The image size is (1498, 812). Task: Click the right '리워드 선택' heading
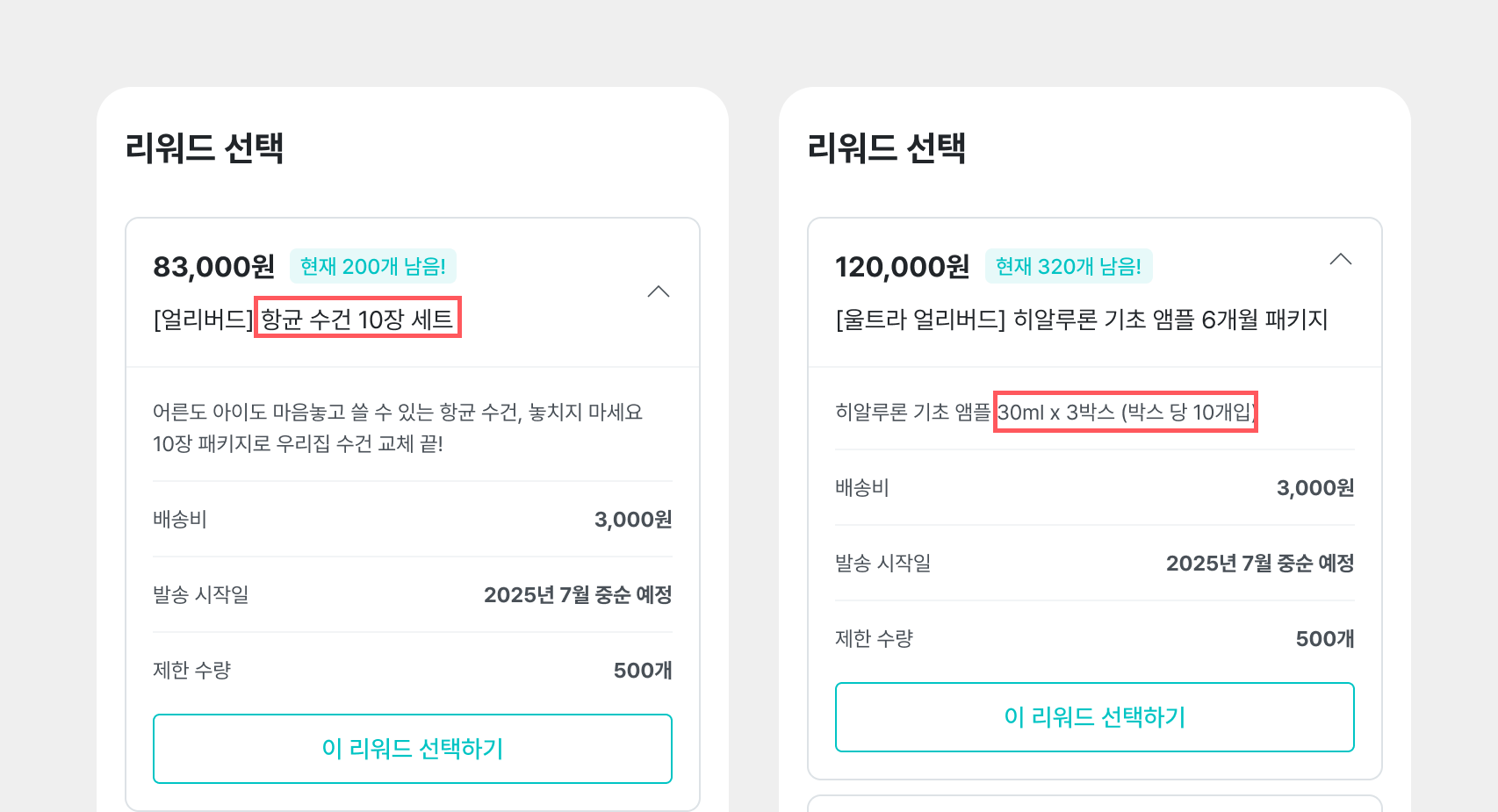pos(886,147)
